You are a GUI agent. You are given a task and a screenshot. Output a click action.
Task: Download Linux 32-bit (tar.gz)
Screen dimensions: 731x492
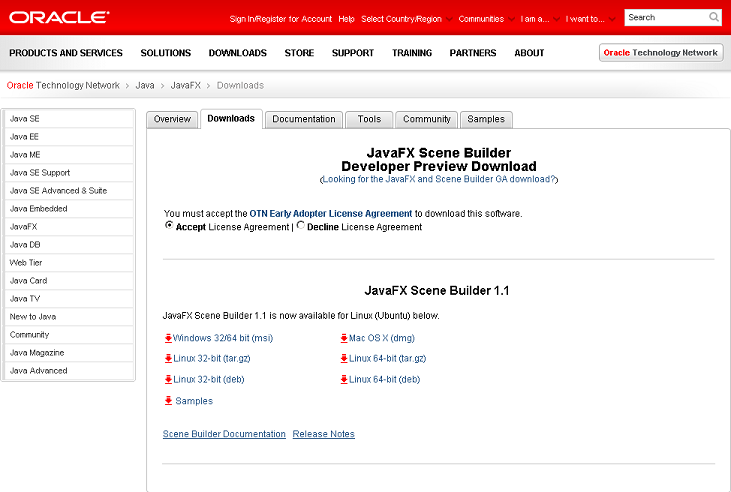tap(212, 359)
